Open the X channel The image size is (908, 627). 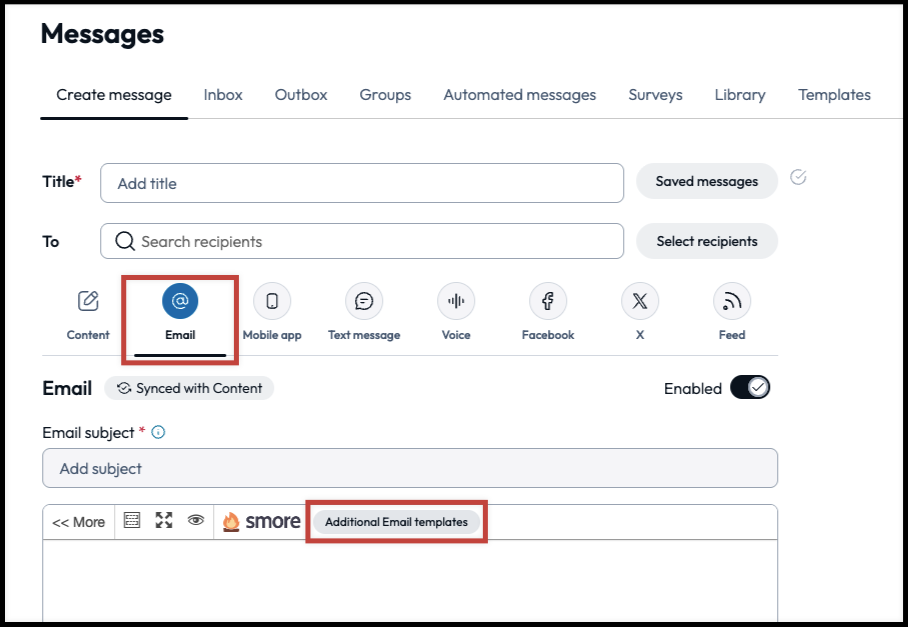point(639,300)
